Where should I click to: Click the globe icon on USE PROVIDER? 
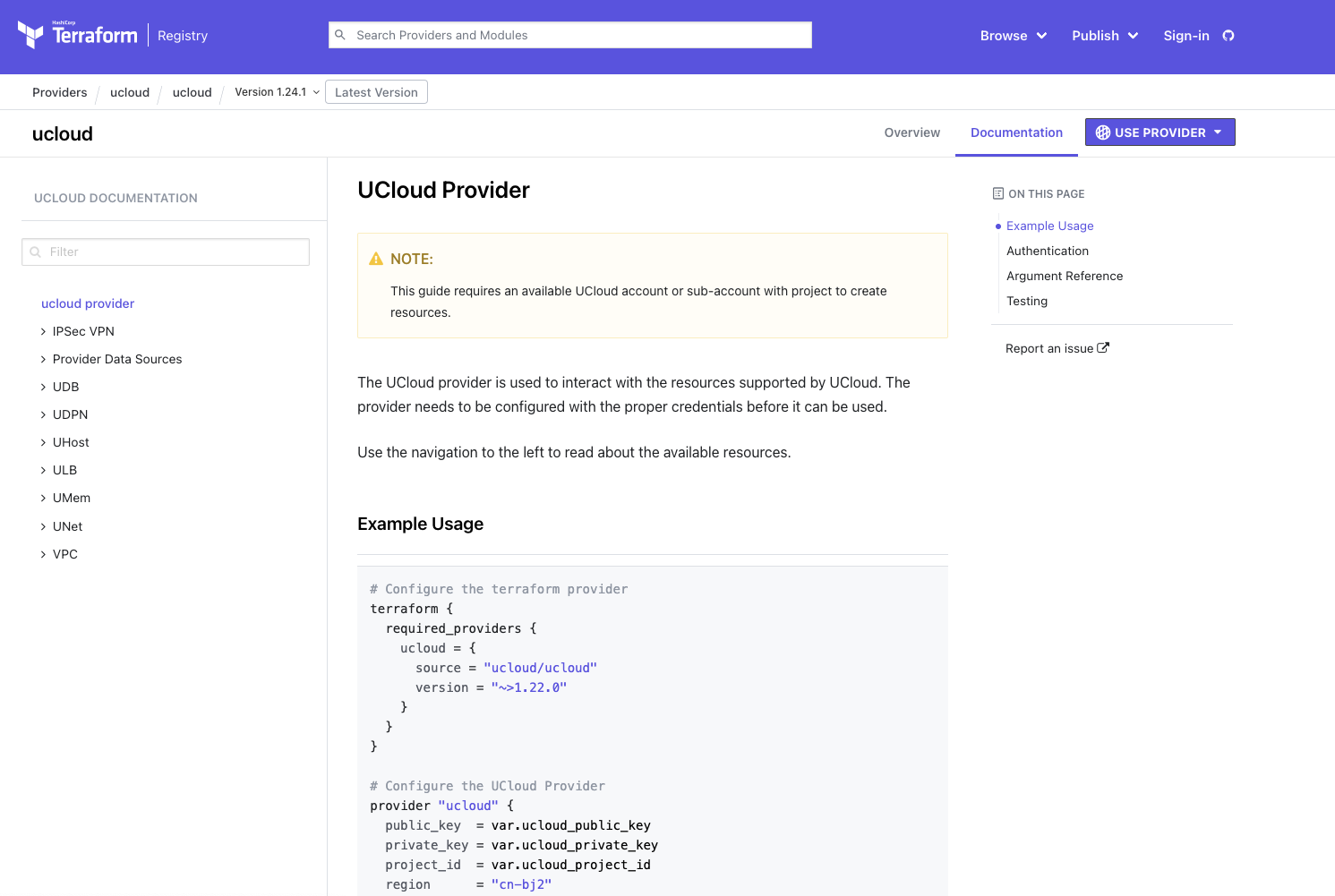coord(1103,132)
